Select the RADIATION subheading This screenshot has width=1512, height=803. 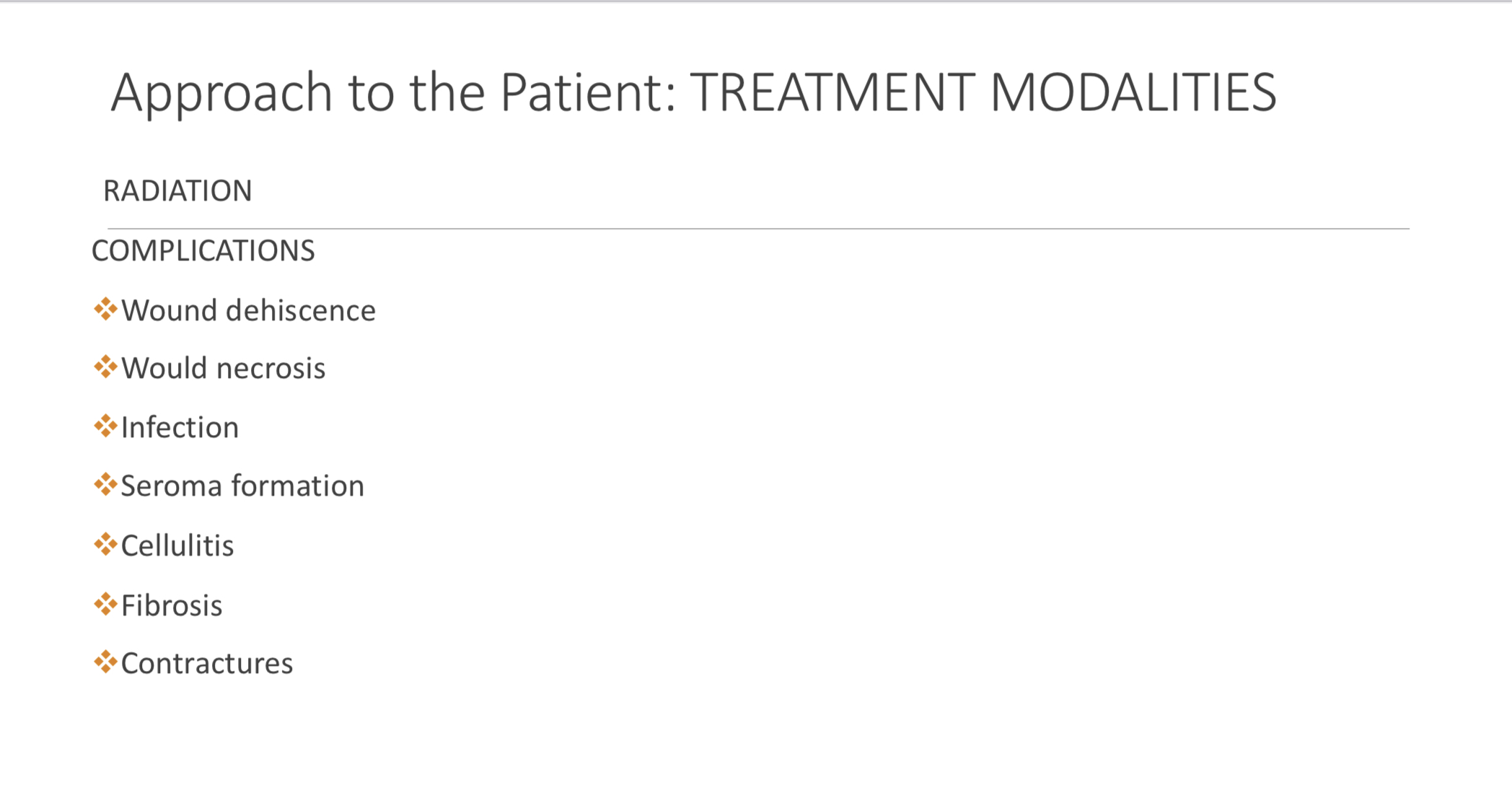[177, 191]
